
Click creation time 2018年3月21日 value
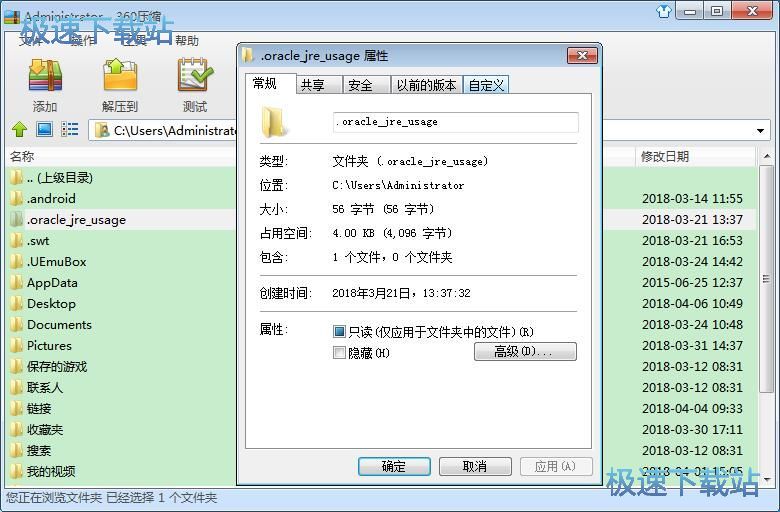401,293
